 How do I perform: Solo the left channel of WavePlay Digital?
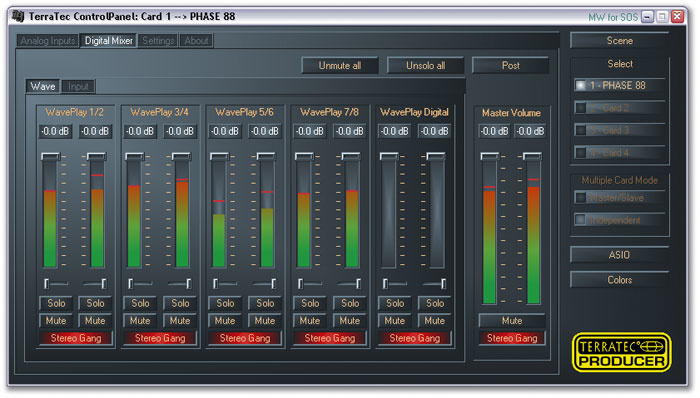[x=395, y=303]
